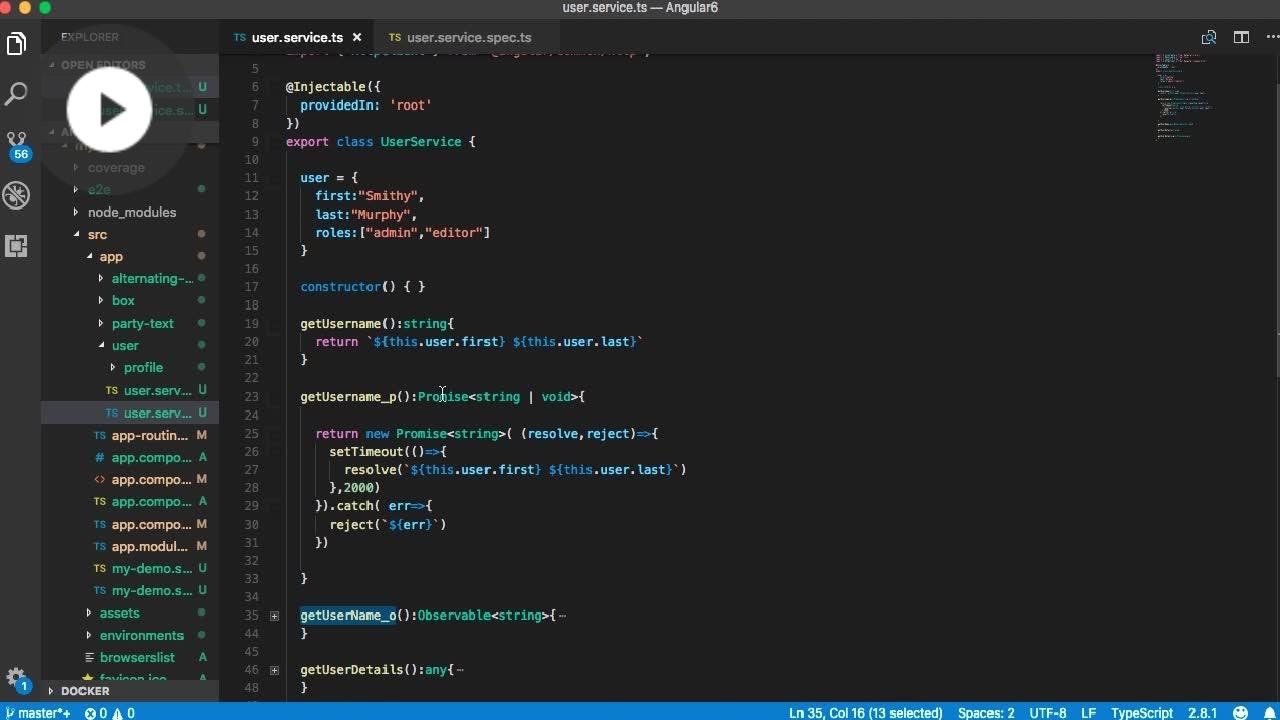Screen dimensions: 1280x720
Task: Click getUsername_p on line 23
Action: [x=348, y=397]
